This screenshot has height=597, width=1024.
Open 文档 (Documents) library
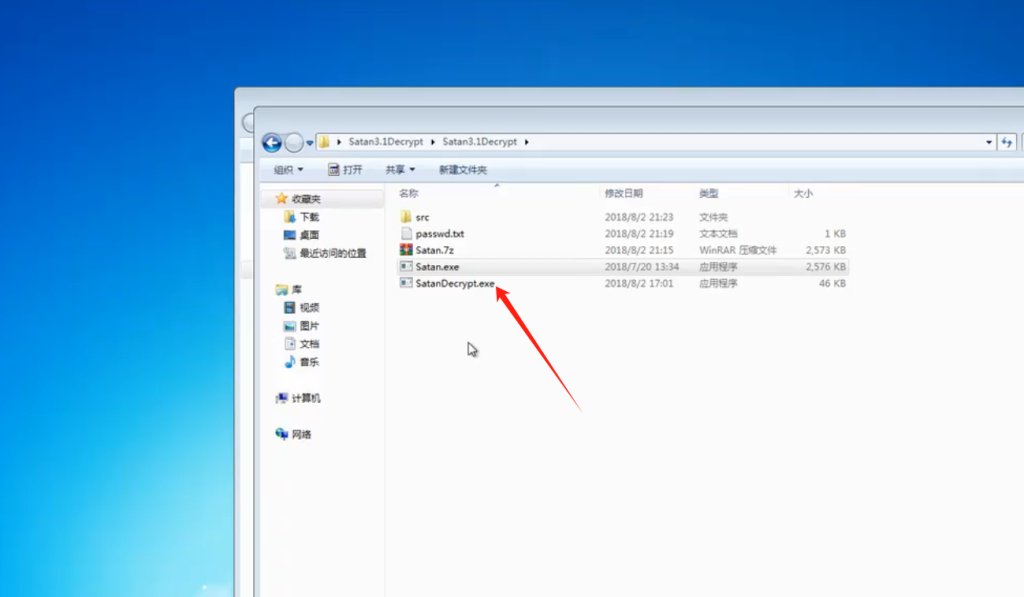click(309, 344)
